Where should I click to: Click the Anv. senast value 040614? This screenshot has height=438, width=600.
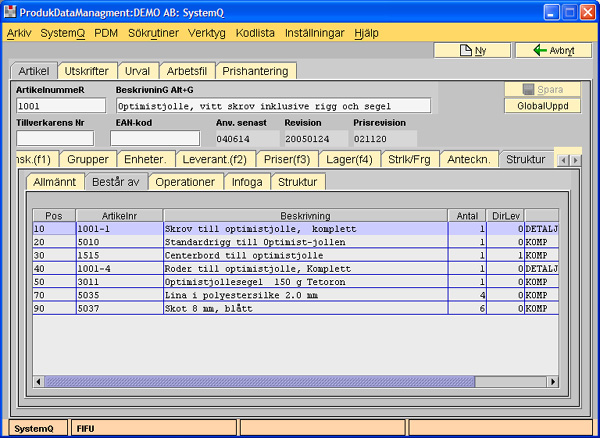[248, 138]
